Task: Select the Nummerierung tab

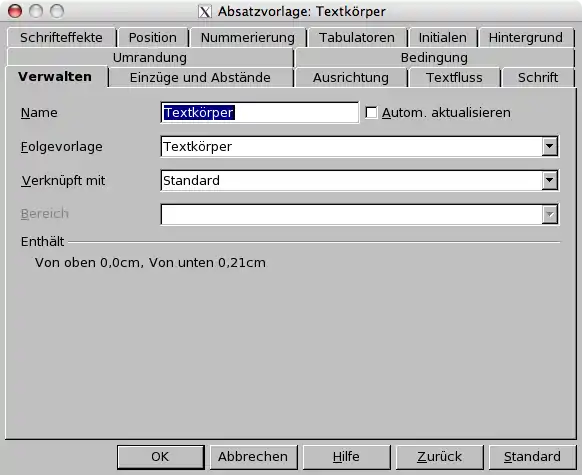Action: point(248,37)
